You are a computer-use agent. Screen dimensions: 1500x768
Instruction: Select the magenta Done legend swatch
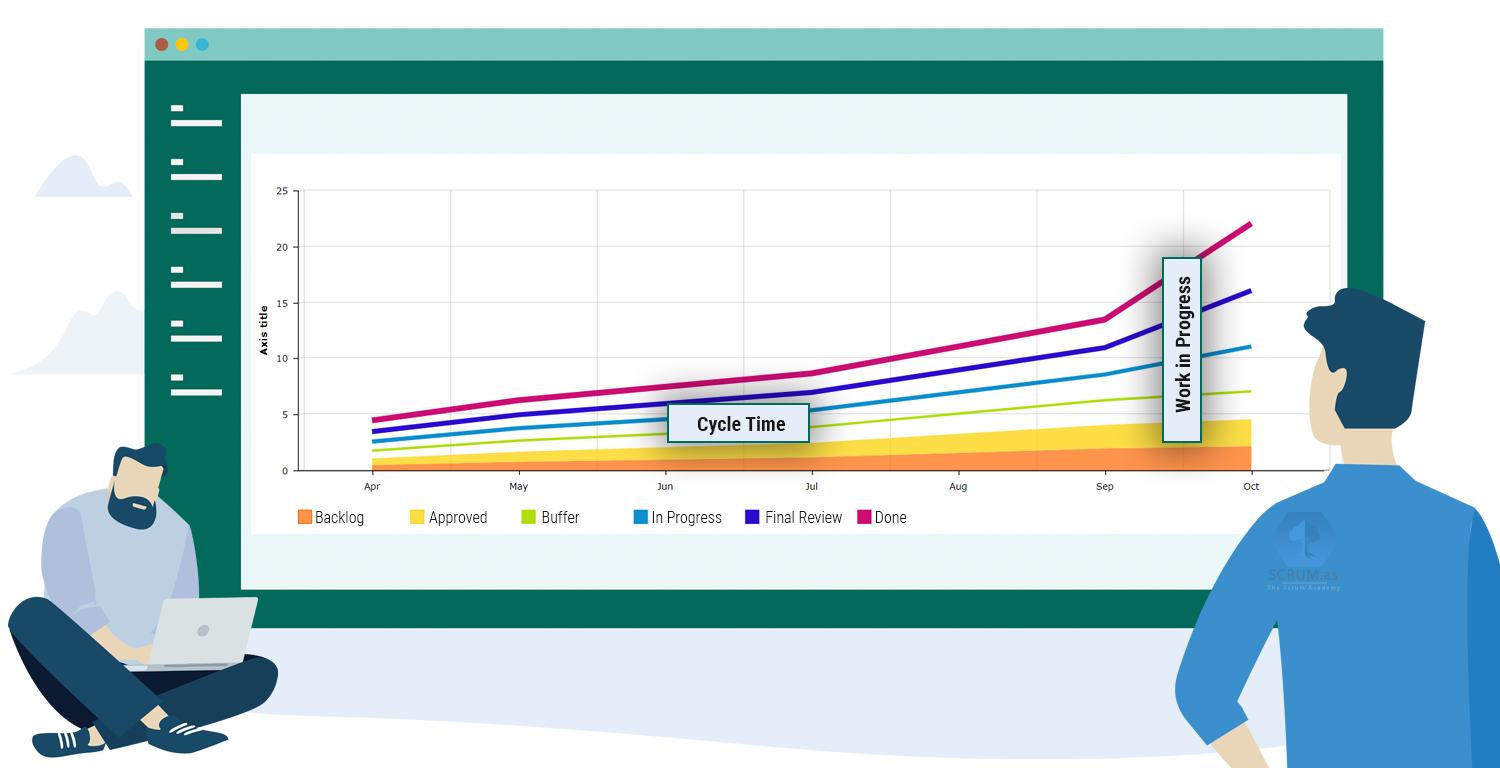point(865,517)
